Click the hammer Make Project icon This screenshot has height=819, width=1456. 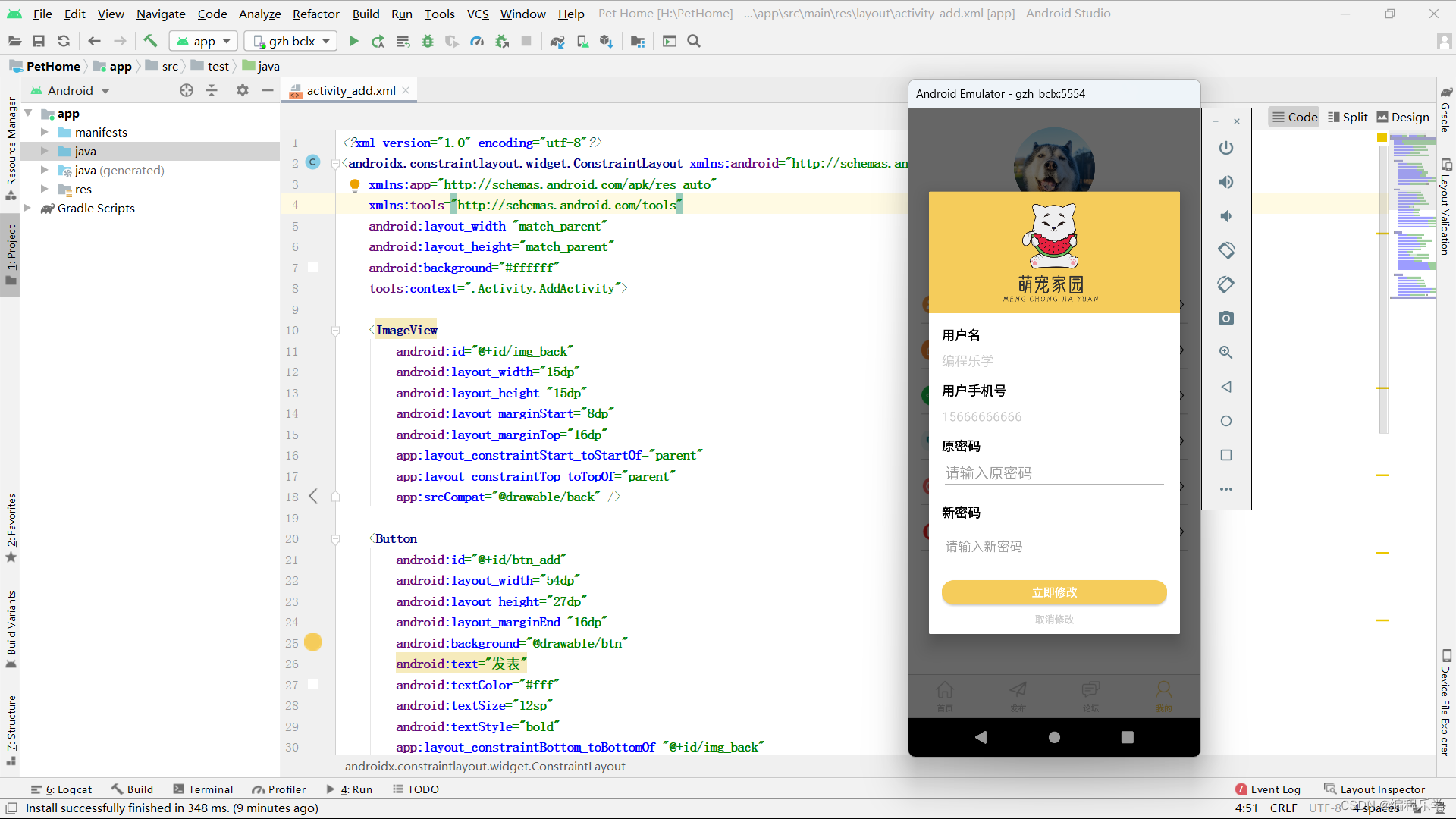150,42
